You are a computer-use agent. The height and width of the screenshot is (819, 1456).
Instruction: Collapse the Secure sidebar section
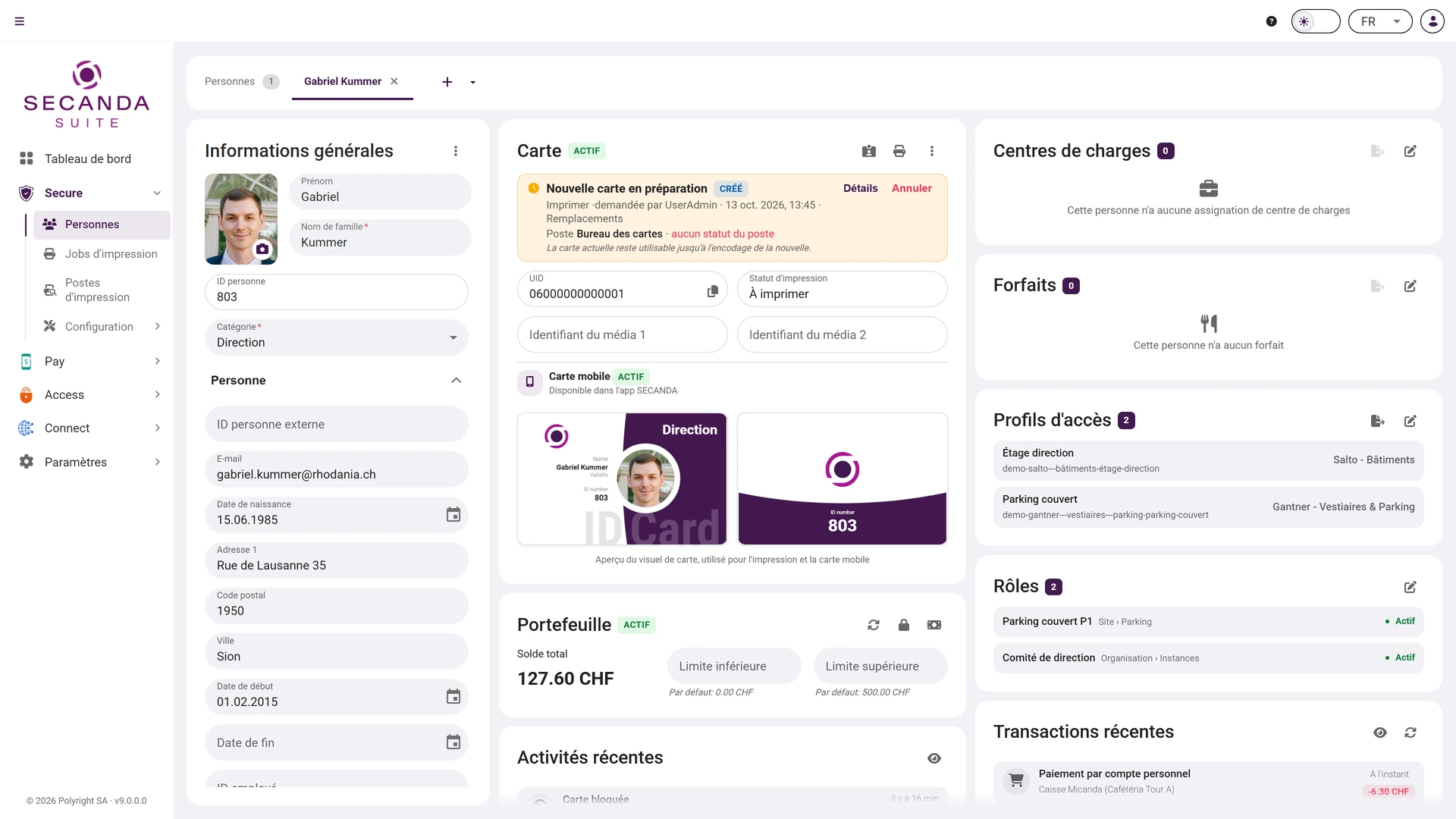157,193
